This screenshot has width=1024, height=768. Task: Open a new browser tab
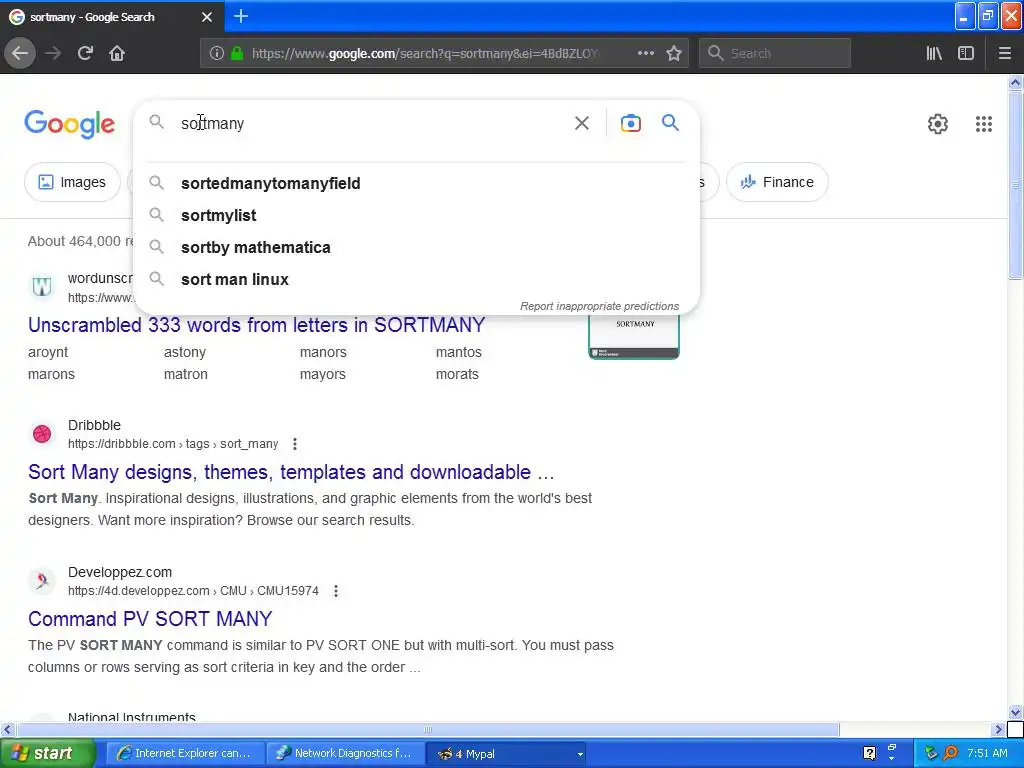[241, 16]
